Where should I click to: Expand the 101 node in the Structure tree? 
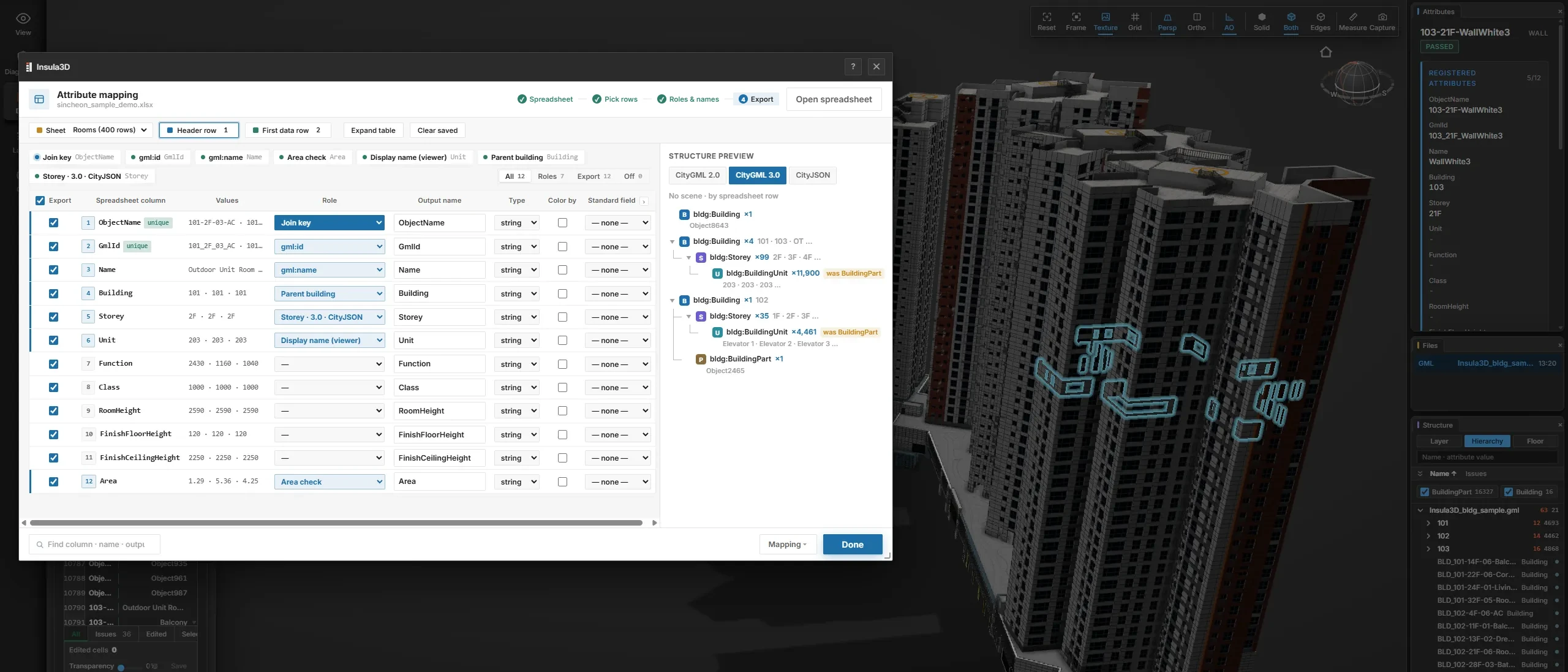click(x=1428, y=523)
